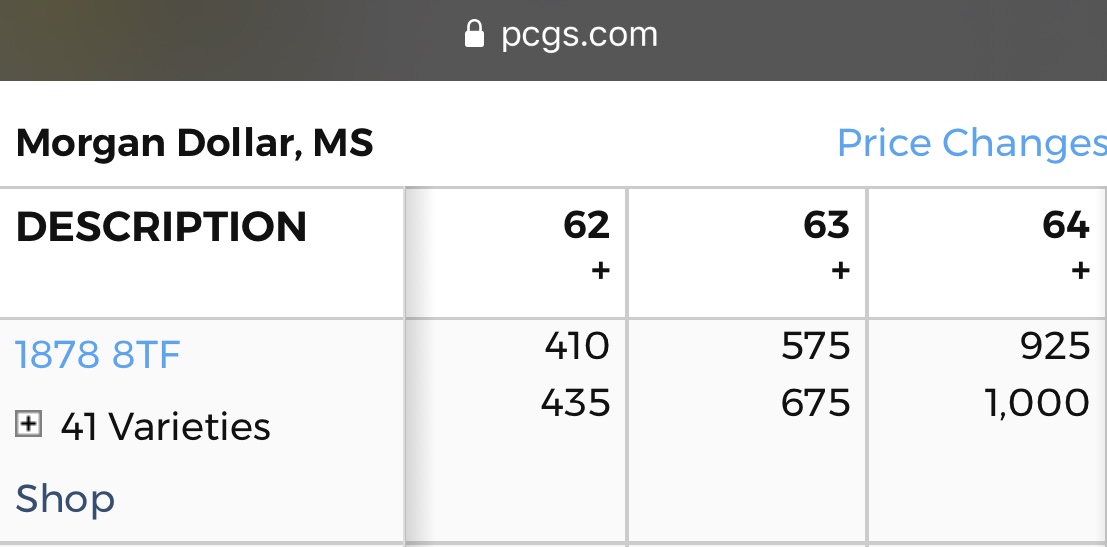Click the plus sign under grade 62
The image size is (1107, 547).
pos(600,270)
